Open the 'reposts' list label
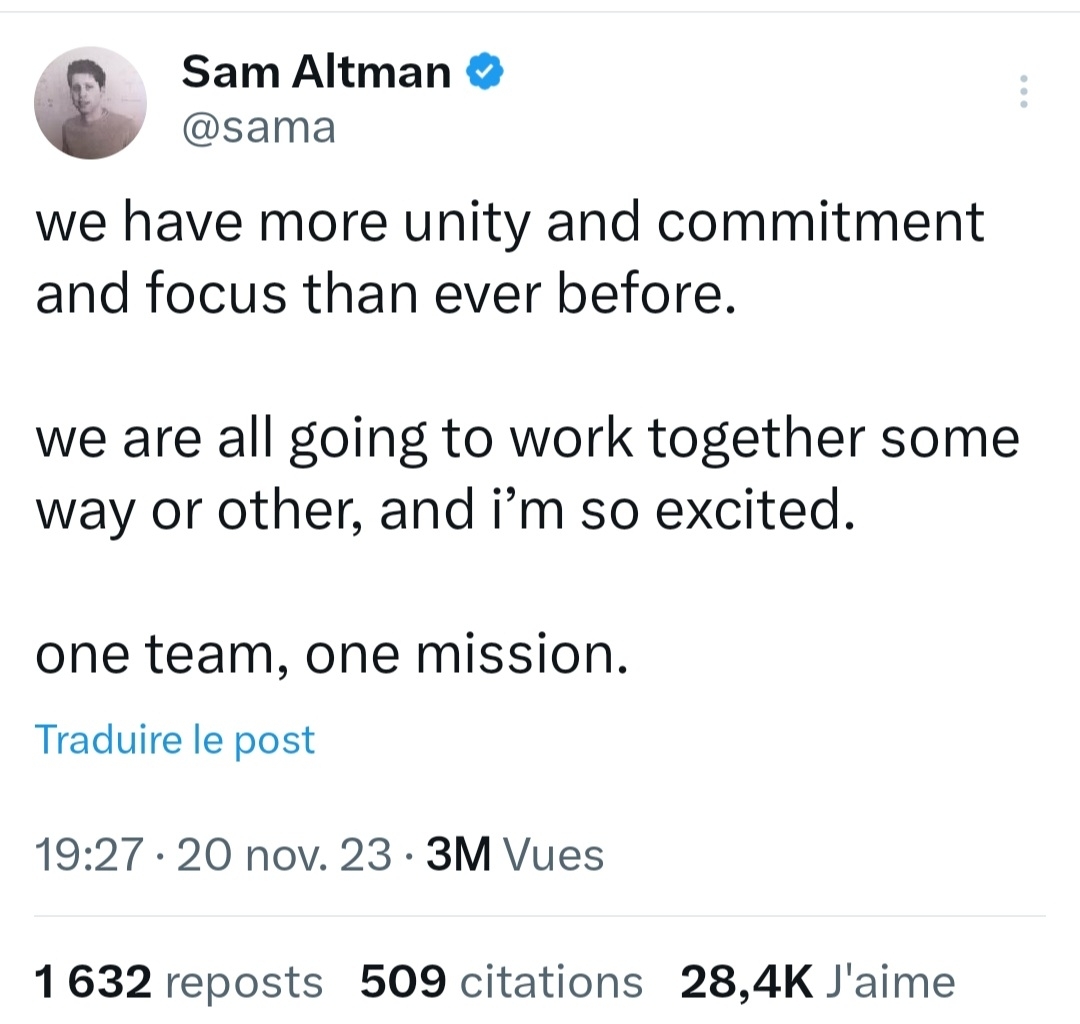The height and width of the screenshot is (1024, 1080). coord(244,982)
